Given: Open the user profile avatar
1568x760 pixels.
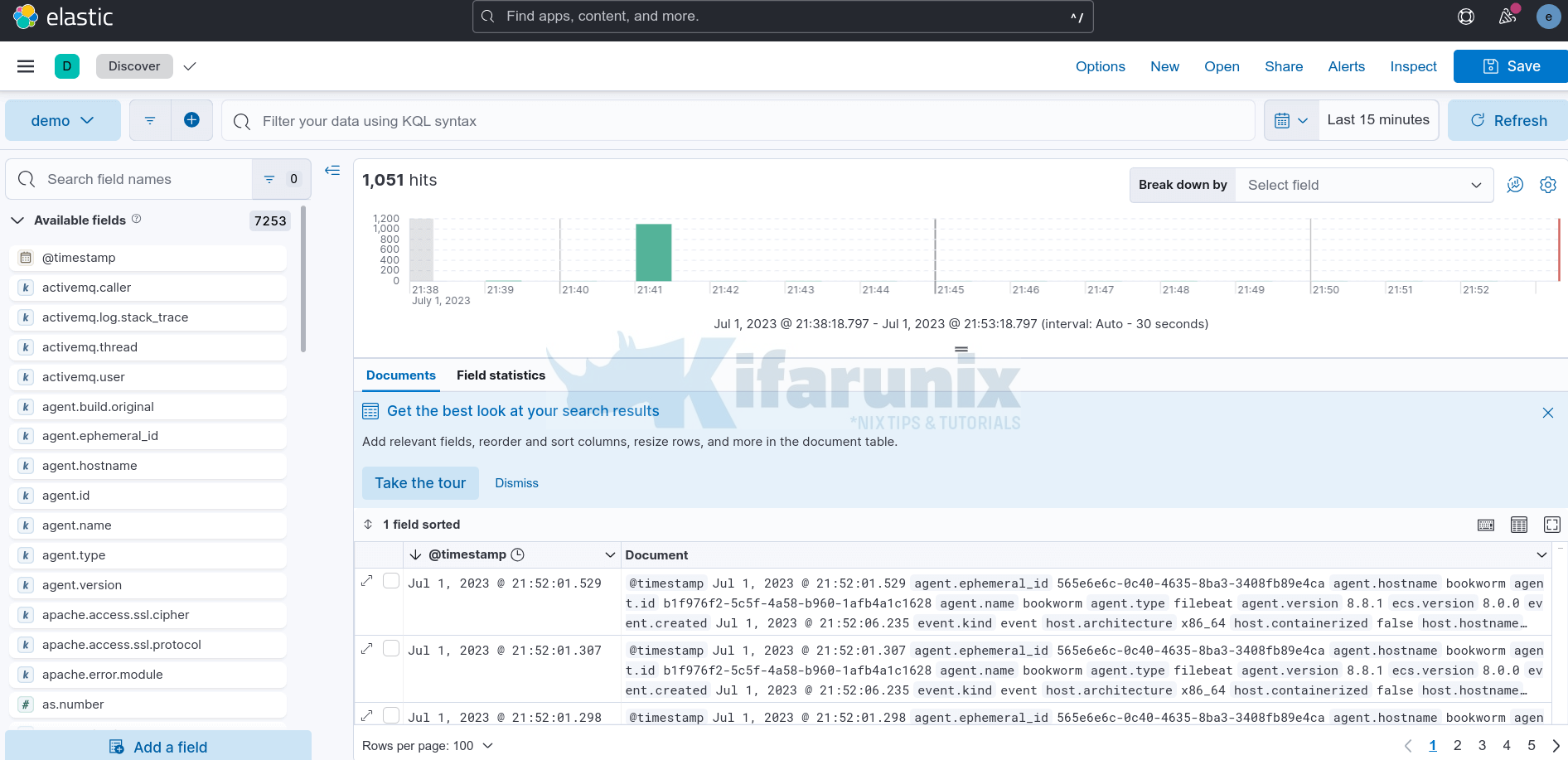Looking at the screenshot, I should (x=1548, y=17).
